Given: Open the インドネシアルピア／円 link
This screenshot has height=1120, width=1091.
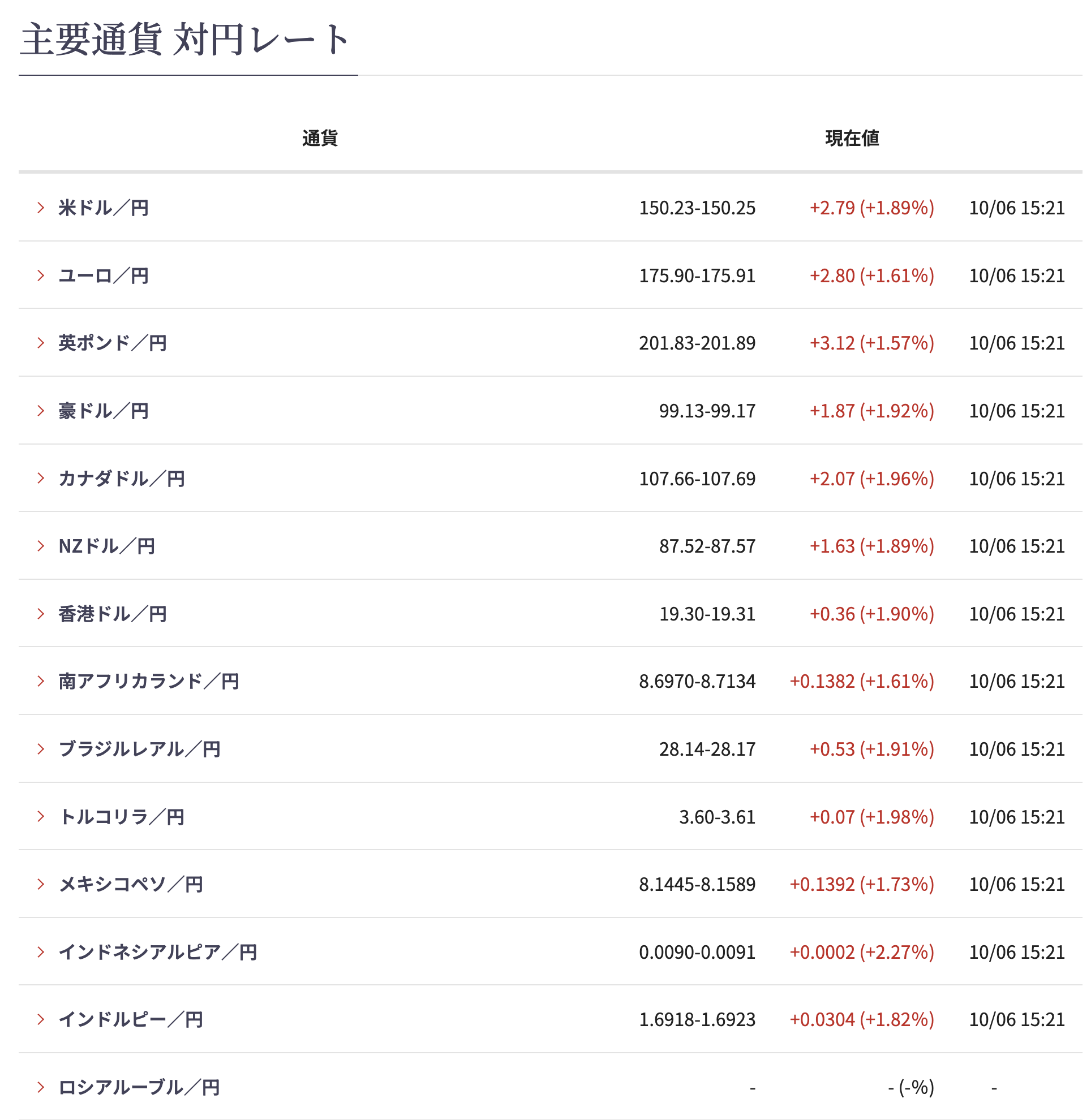Looking at the screenshot, I should click(x=157, y=952).
